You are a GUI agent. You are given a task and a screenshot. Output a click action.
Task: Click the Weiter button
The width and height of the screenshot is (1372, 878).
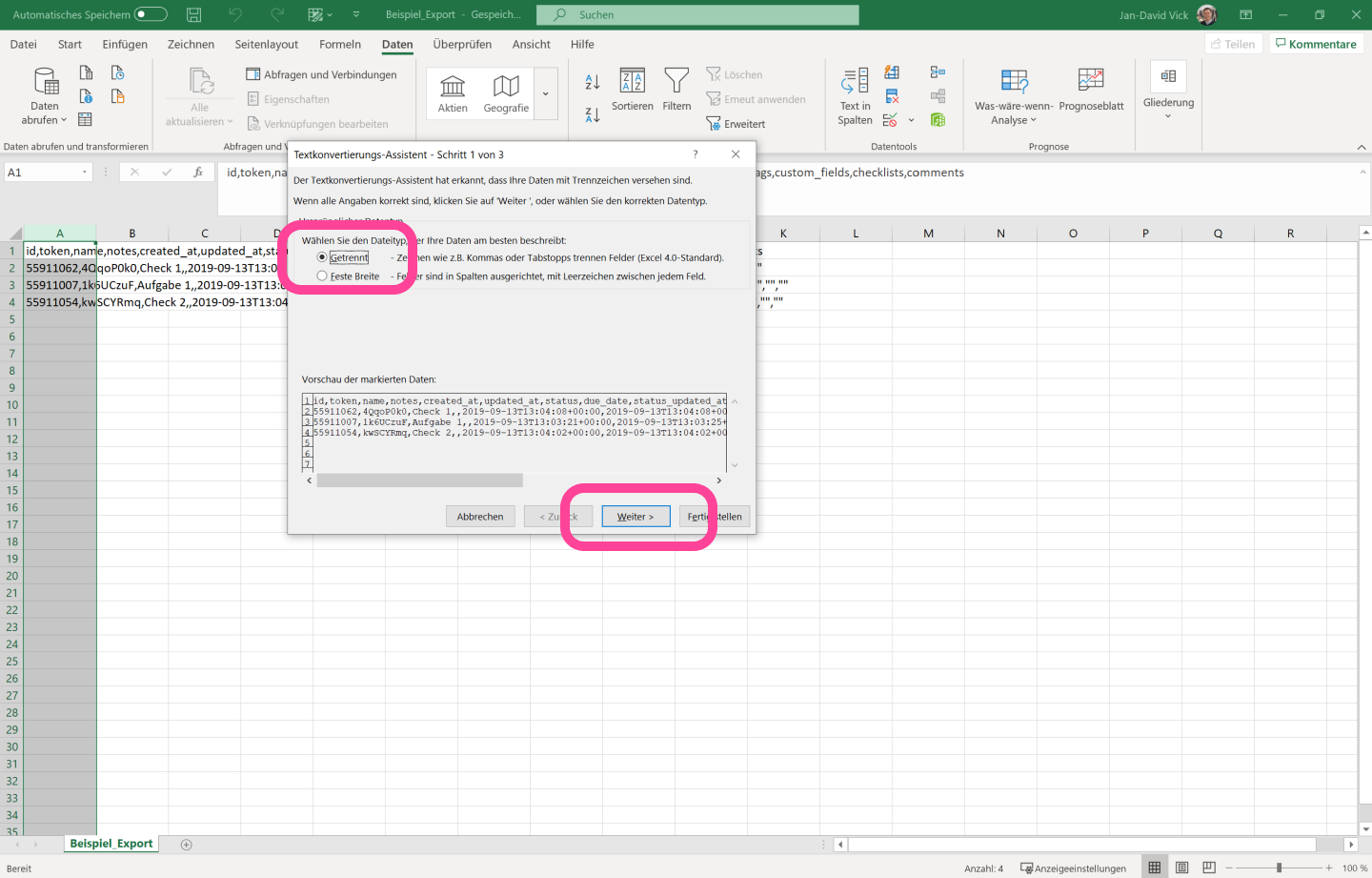pyautogui.click(x=636, y=517)
